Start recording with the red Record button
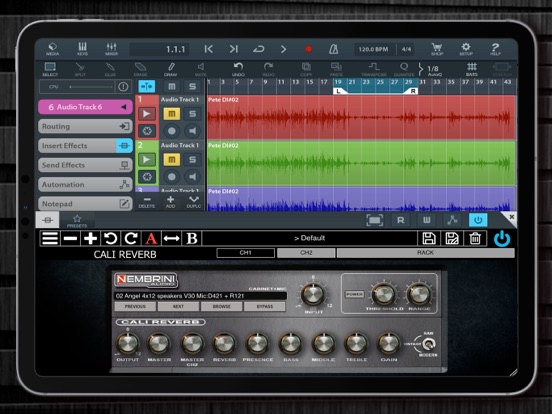 click(308, 49)
